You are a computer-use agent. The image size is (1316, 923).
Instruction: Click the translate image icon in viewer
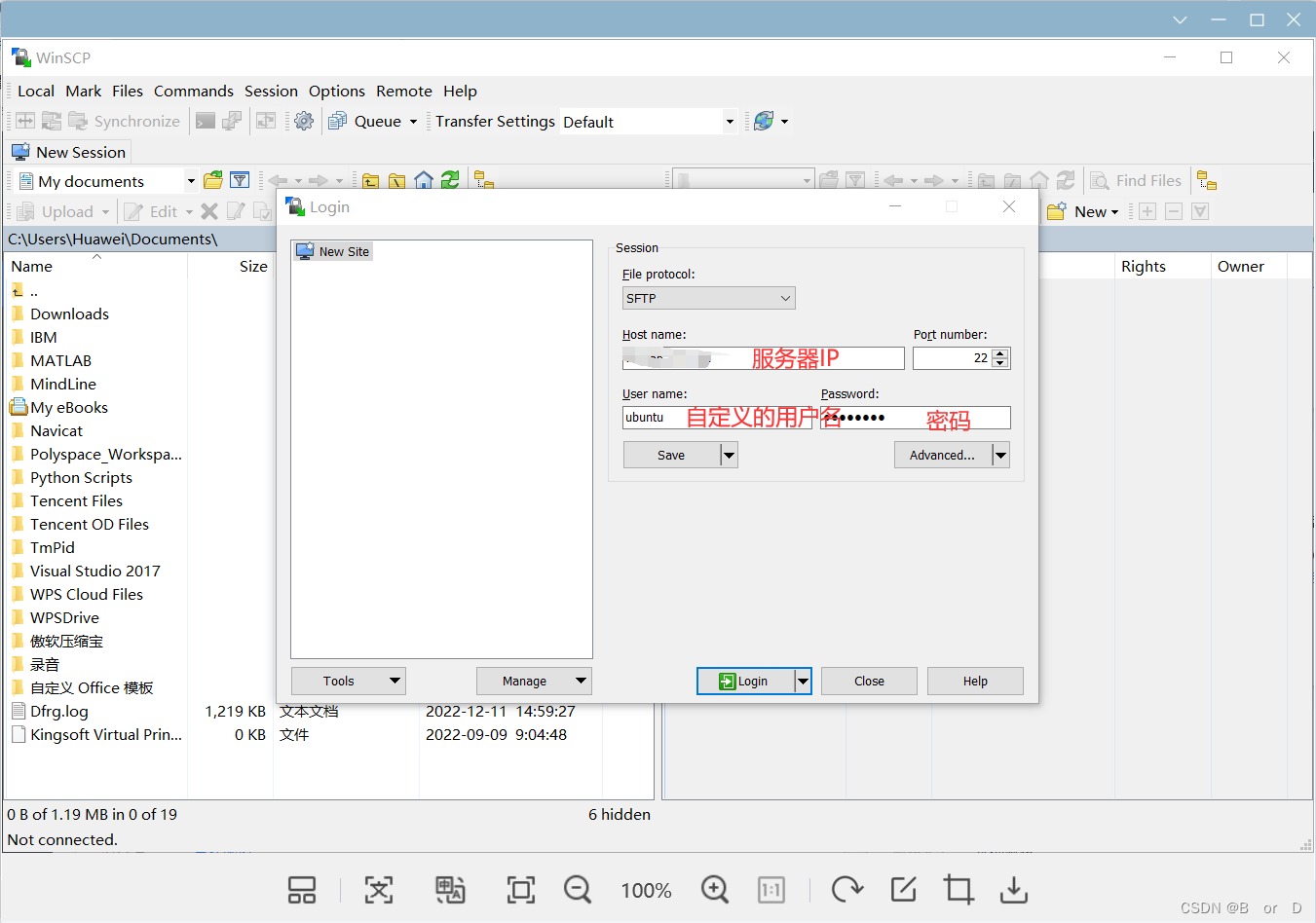(x=450, y=889)
